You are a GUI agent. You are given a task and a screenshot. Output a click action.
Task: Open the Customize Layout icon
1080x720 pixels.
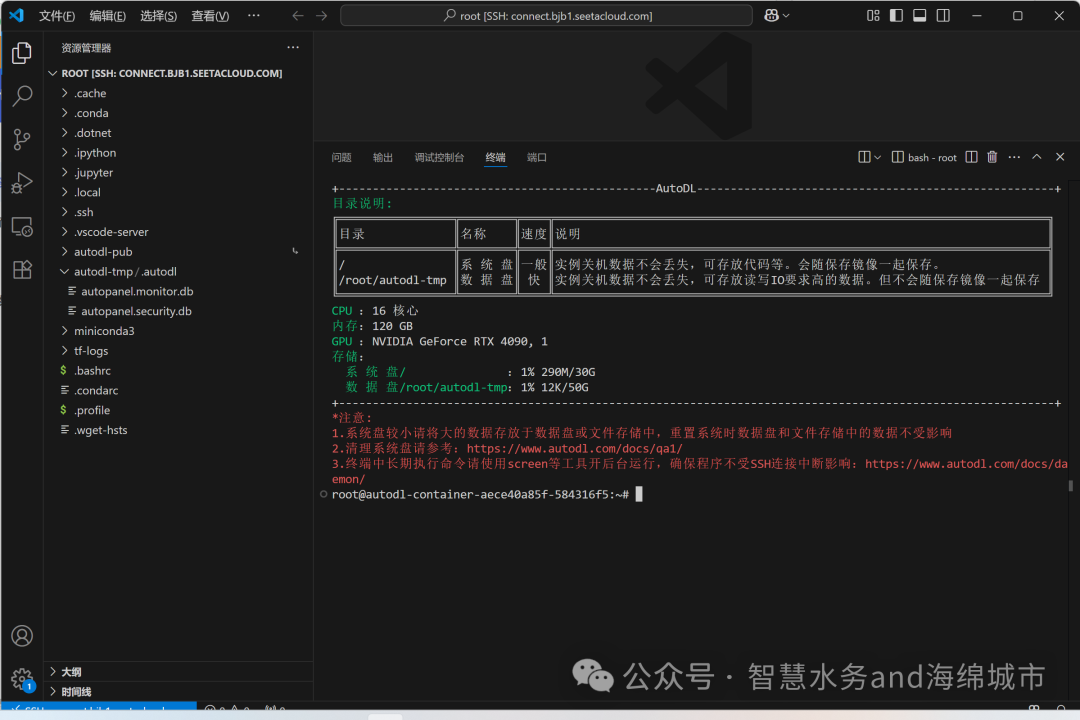(x=873, y=15)
